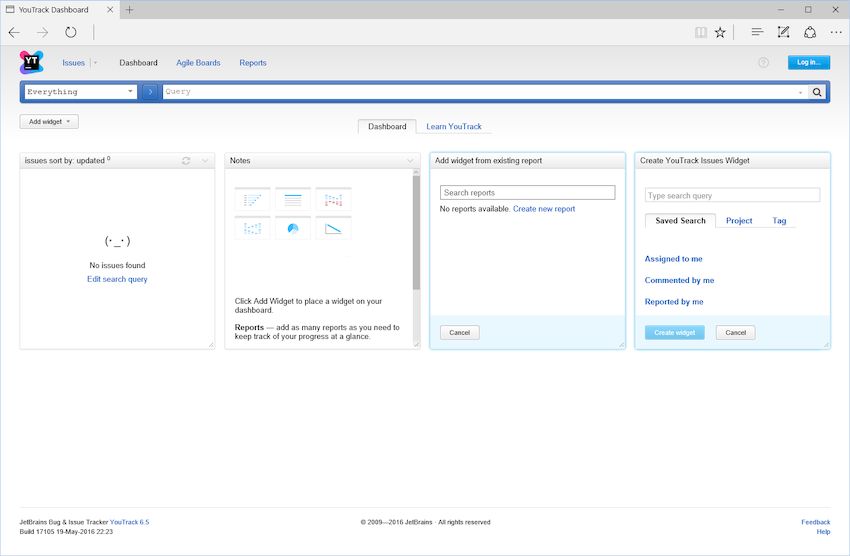This screenshot has width=850, height=556.
Task: Click the browser forward arrow
Action: 42,33
